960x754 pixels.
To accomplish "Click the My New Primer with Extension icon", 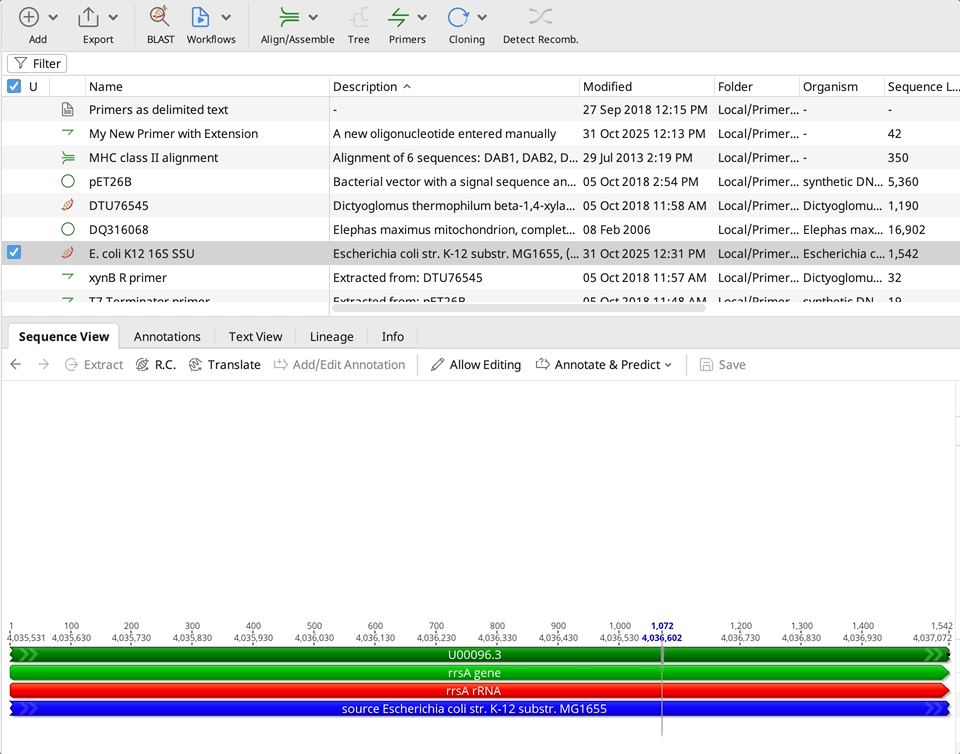I will [68, 132].
